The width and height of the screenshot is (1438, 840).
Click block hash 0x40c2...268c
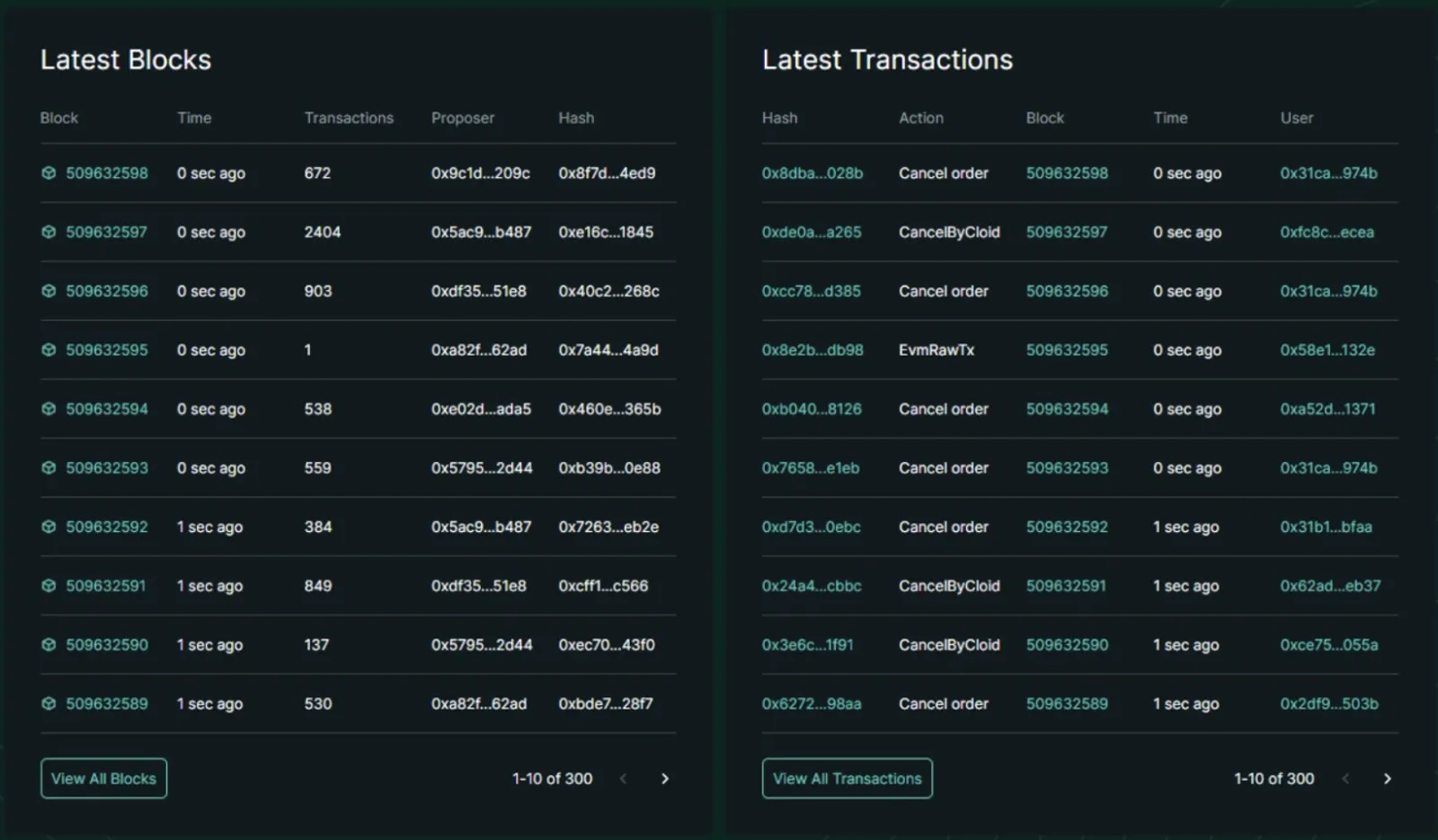pos(608,291)
